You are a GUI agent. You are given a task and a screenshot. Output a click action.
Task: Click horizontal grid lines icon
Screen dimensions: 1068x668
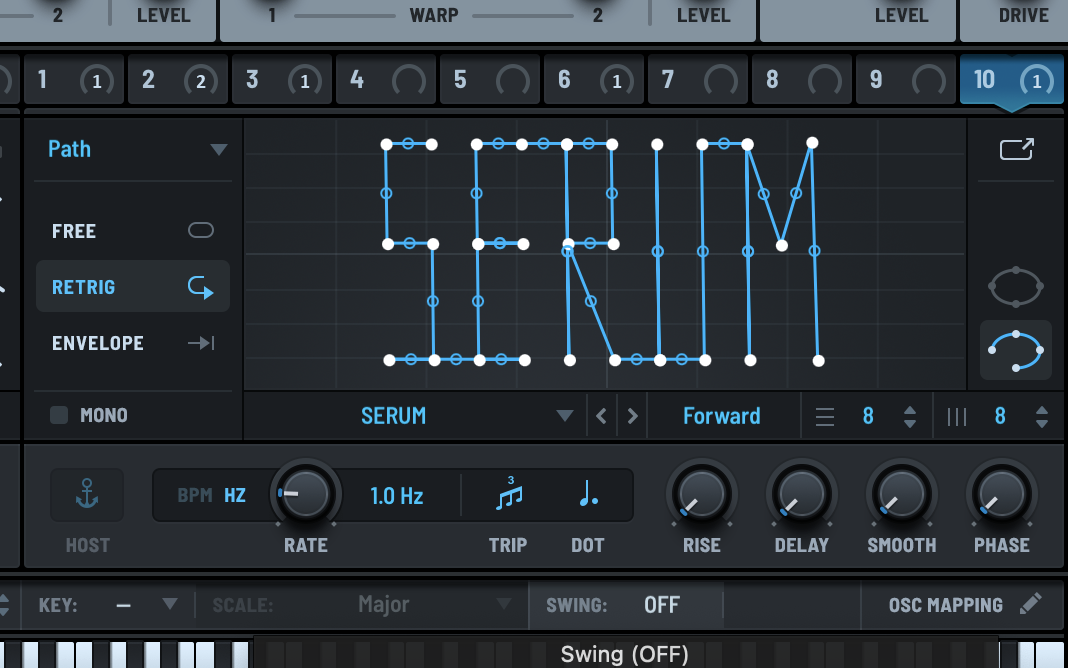point(825,416)
